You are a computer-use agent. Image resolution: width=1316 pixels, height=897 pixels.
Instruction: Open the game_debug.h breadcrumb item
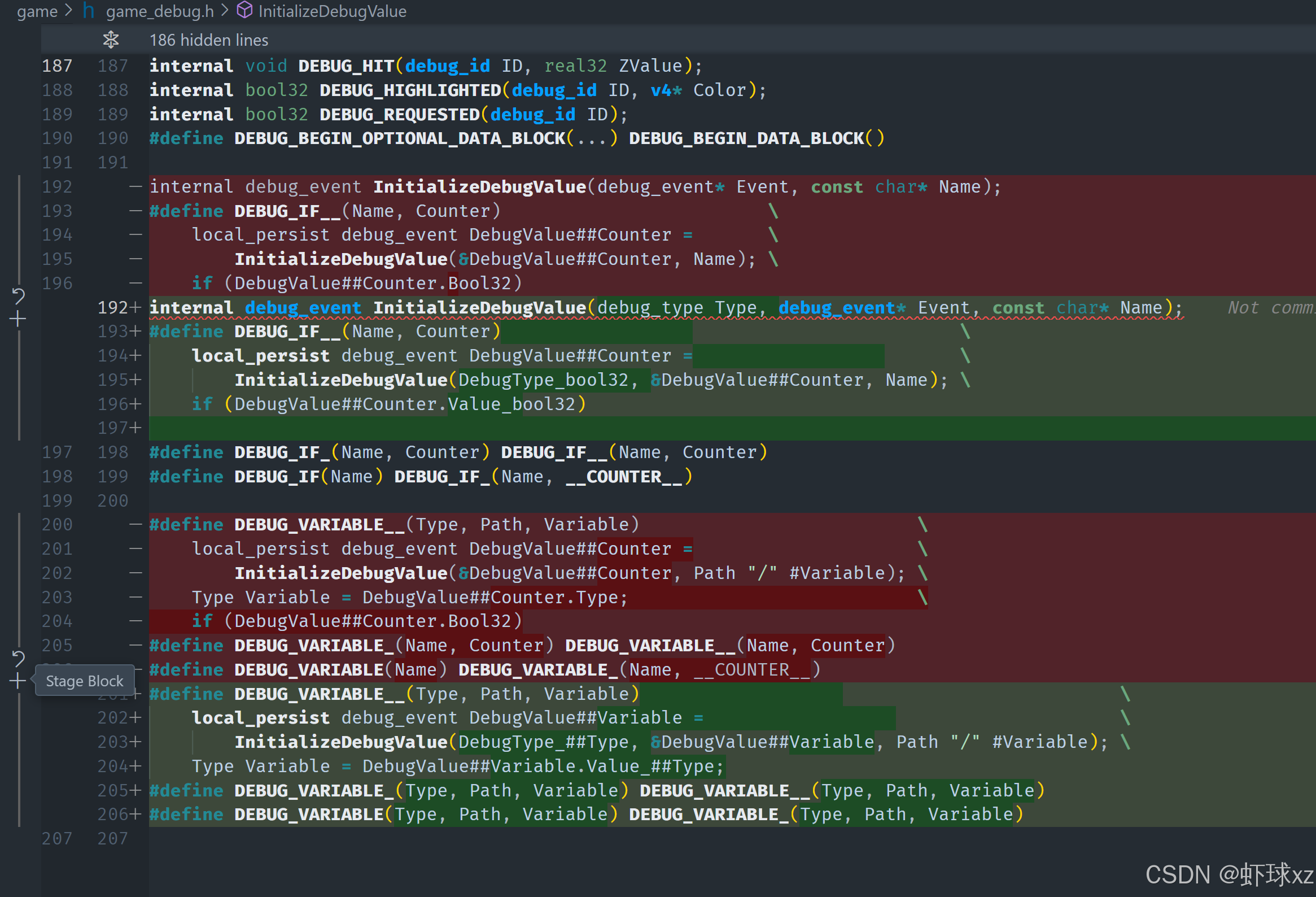pyautogui.click(x=160, y=11)
